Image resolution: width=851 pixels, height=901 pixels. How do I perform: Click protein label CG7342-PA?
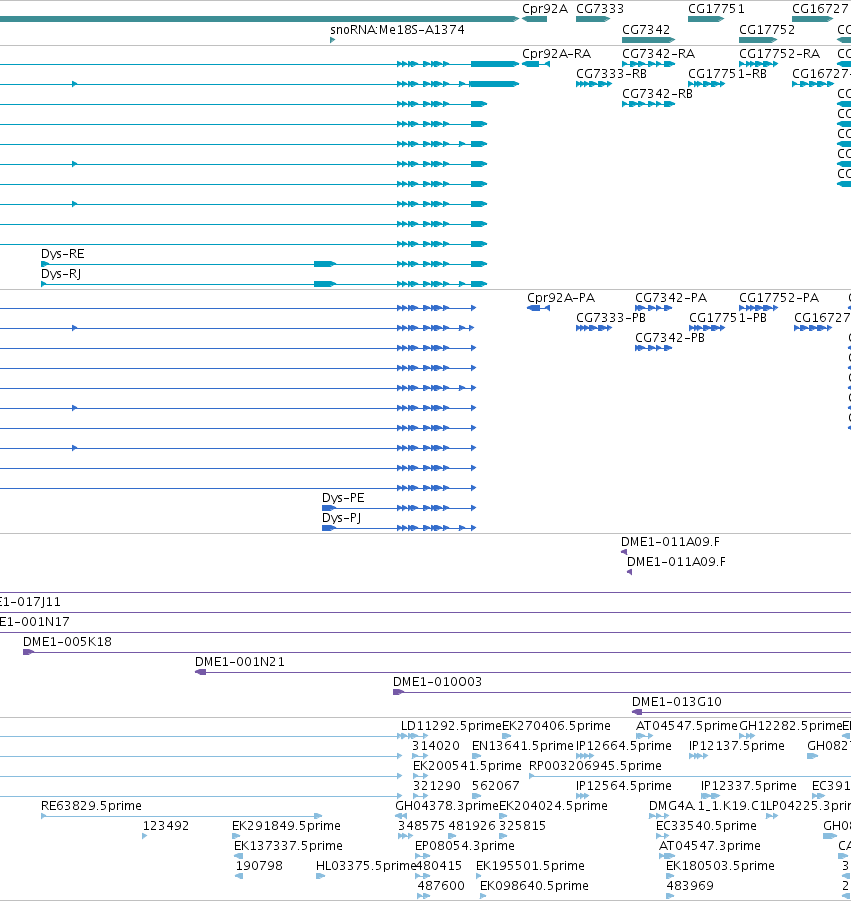click(671, 298)
